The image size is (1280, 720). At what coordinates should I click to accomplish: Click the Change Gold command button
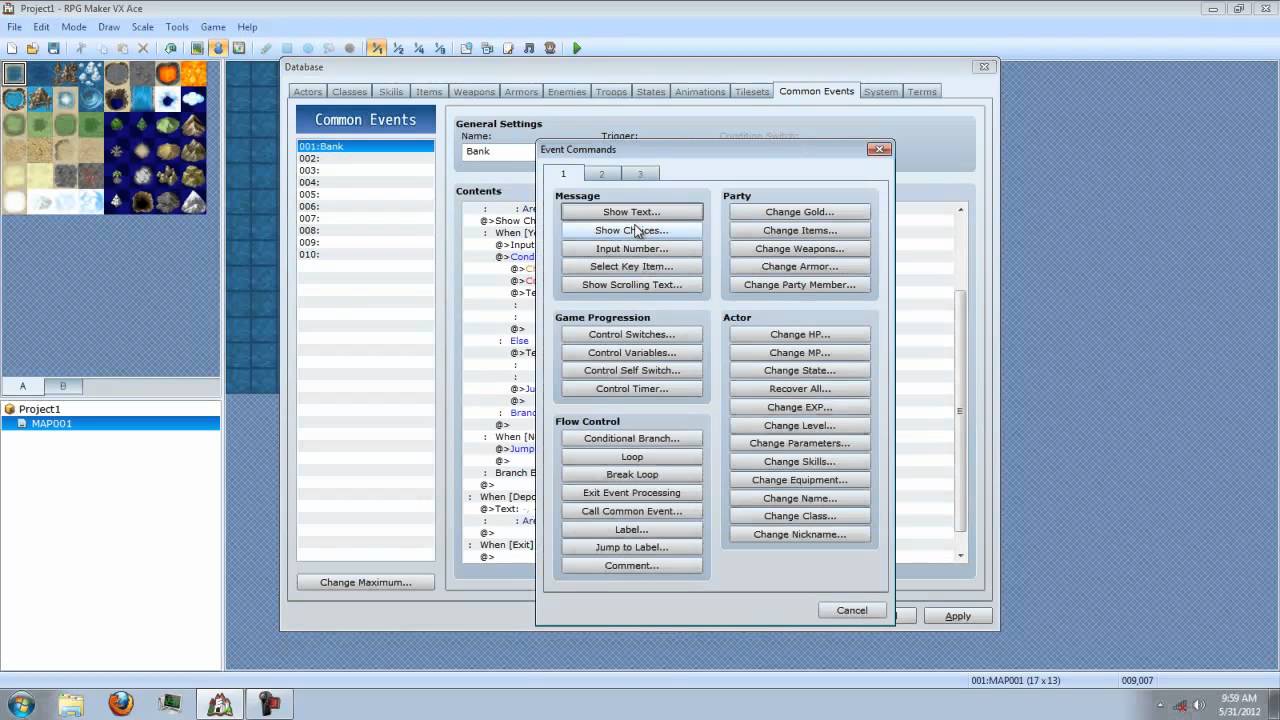(800, 212)
